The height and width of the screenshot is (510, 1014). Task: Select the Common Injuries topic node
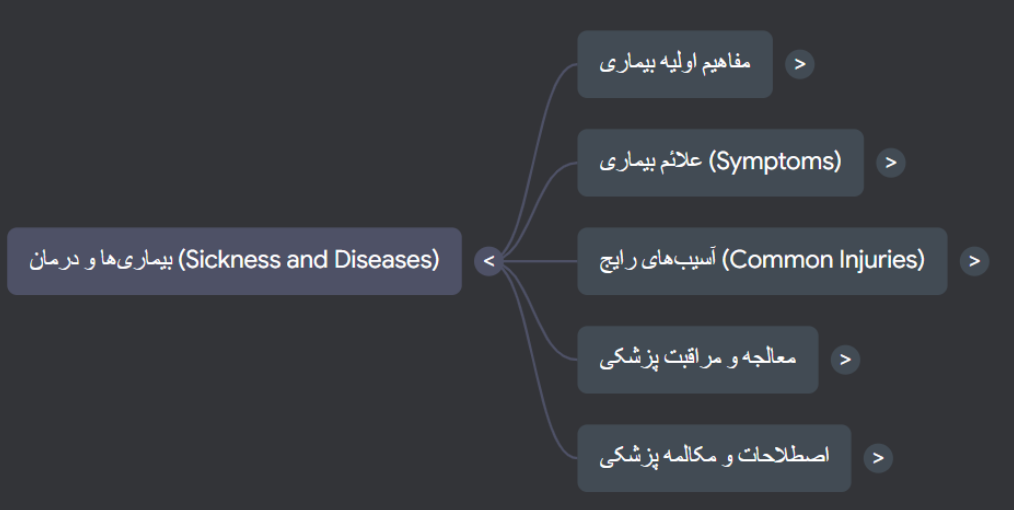click(x=761, y=261)
